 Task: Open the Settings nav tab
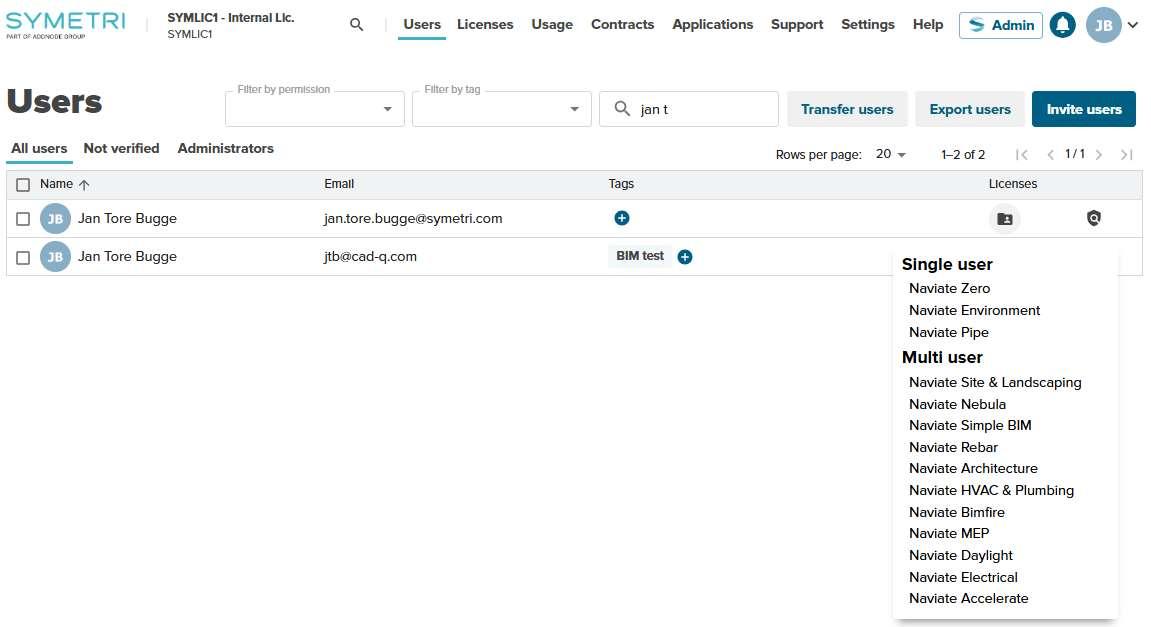click(x=868, y=24)
